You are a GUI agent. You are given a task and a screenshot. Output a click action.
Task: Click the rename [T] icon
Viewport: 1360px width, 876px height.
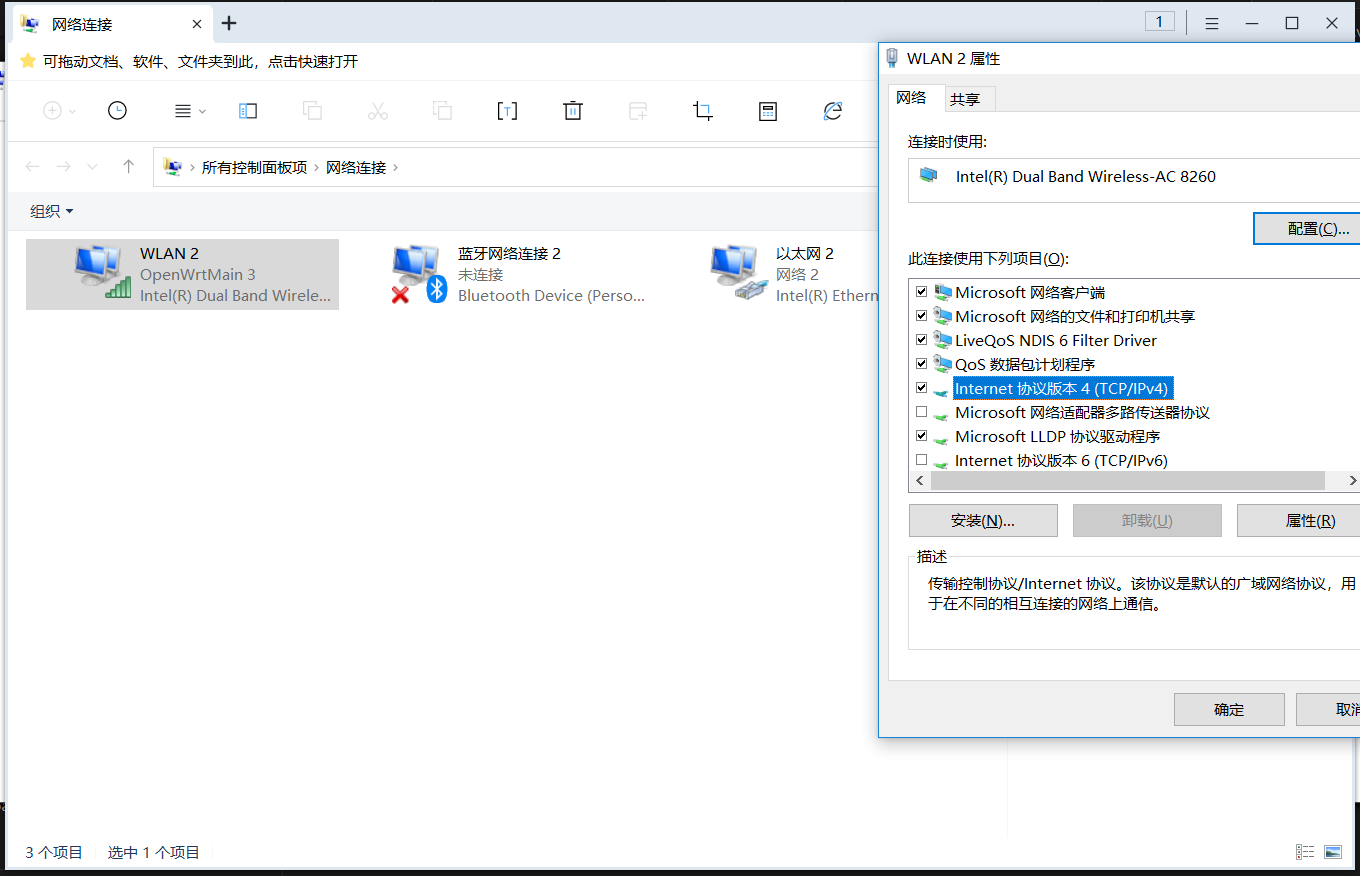pos(508,111)
